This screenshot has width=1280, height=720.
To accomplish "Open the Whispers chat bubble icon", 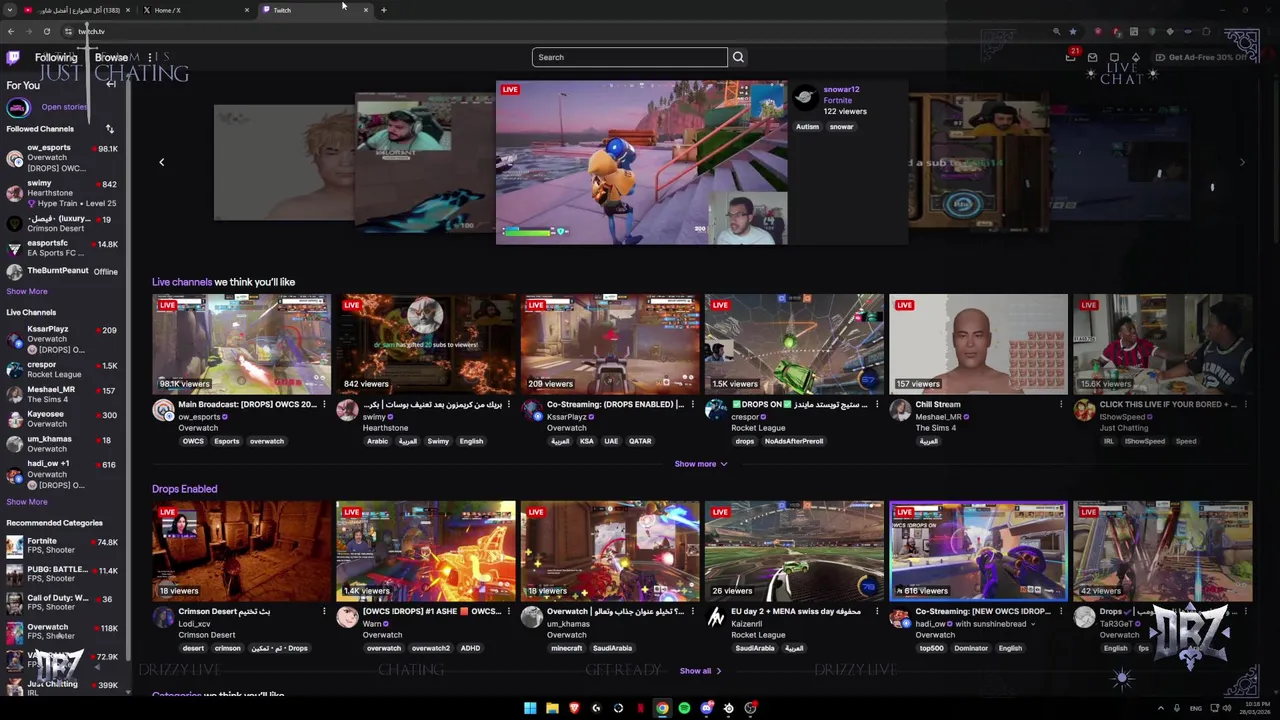I will coord(1114,57).
